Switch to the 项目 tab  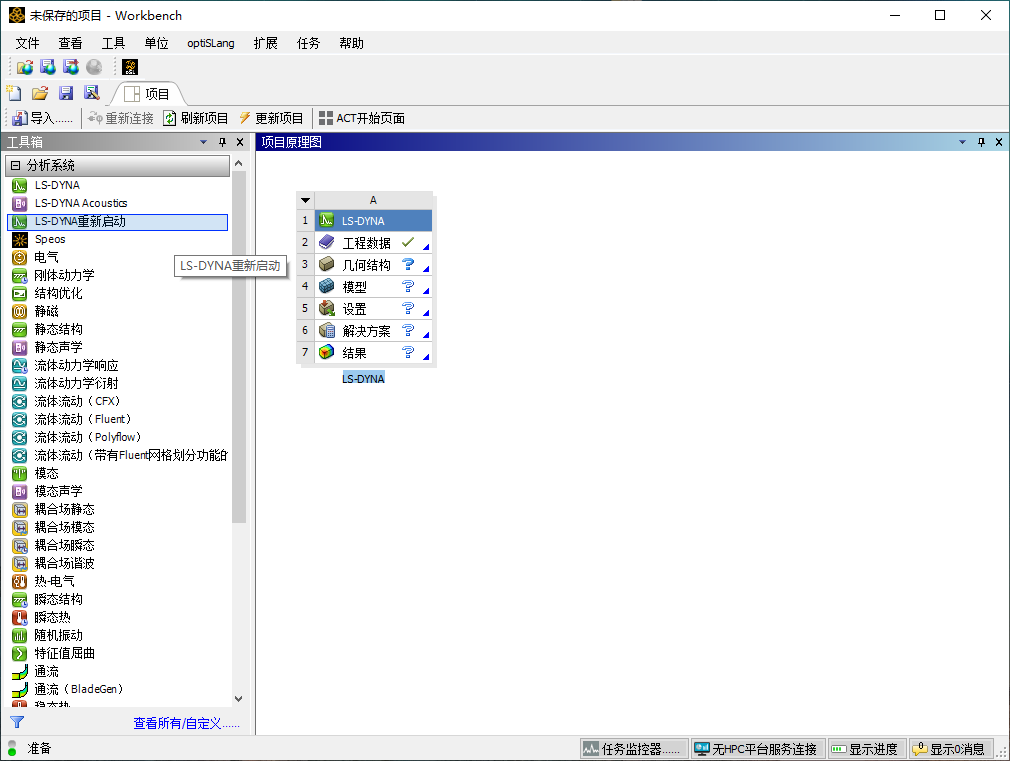pyautogui.click(x=148, y=94)
